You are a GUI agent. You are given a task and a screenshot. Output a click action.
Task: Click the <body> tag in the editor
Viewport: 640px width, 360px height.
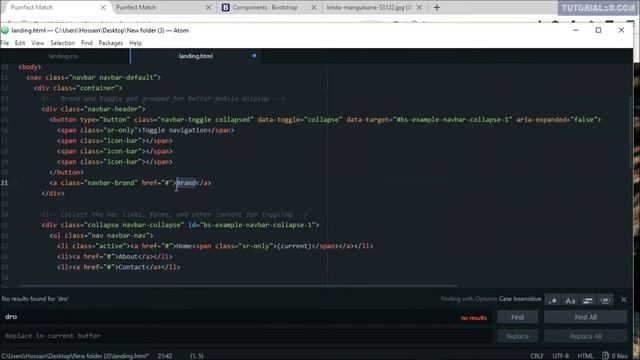coord(30,67)
